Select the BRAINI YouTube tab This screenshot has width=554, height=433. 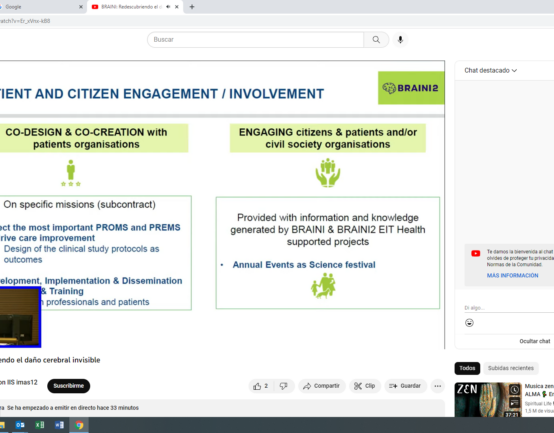(135, 7)
